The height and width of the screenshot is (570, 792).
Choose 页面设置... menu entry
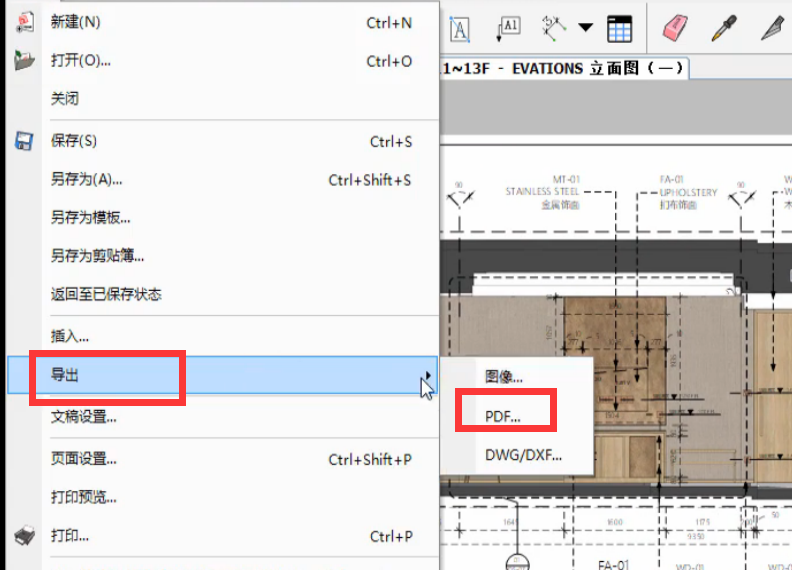84,459
